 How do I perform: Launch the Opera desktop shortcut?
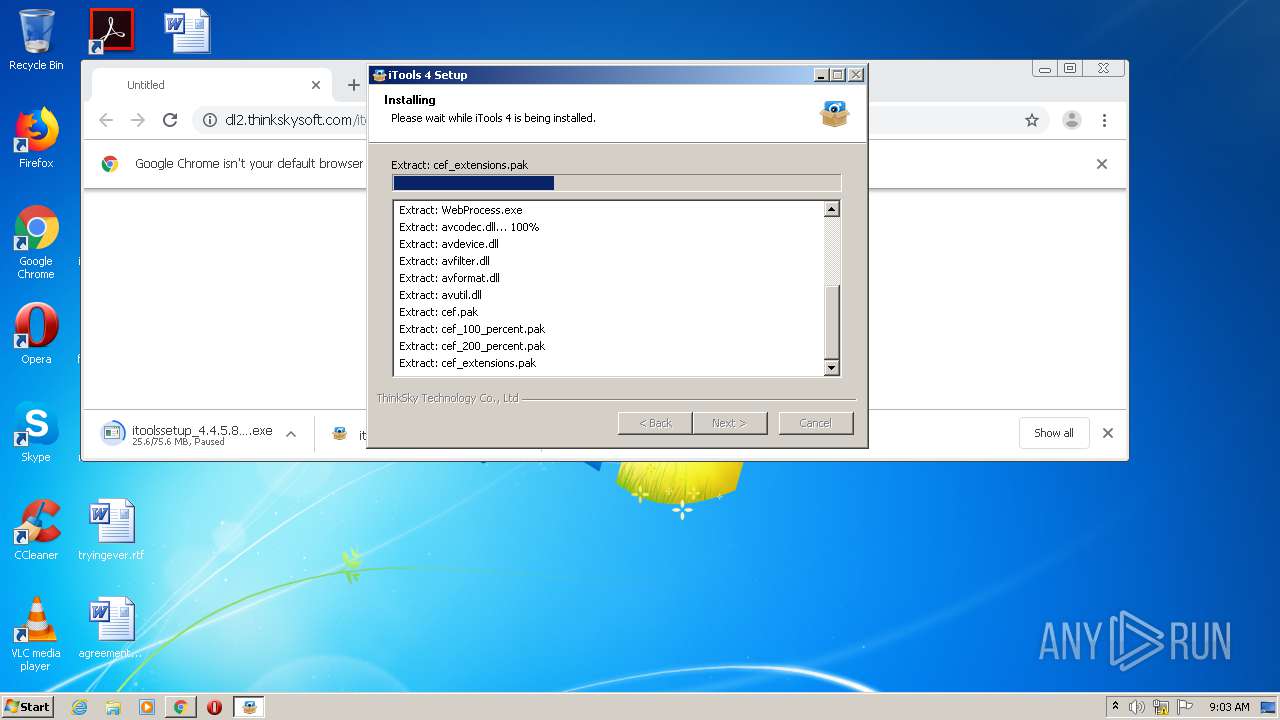pyautogui.click(x=36, y=333)
